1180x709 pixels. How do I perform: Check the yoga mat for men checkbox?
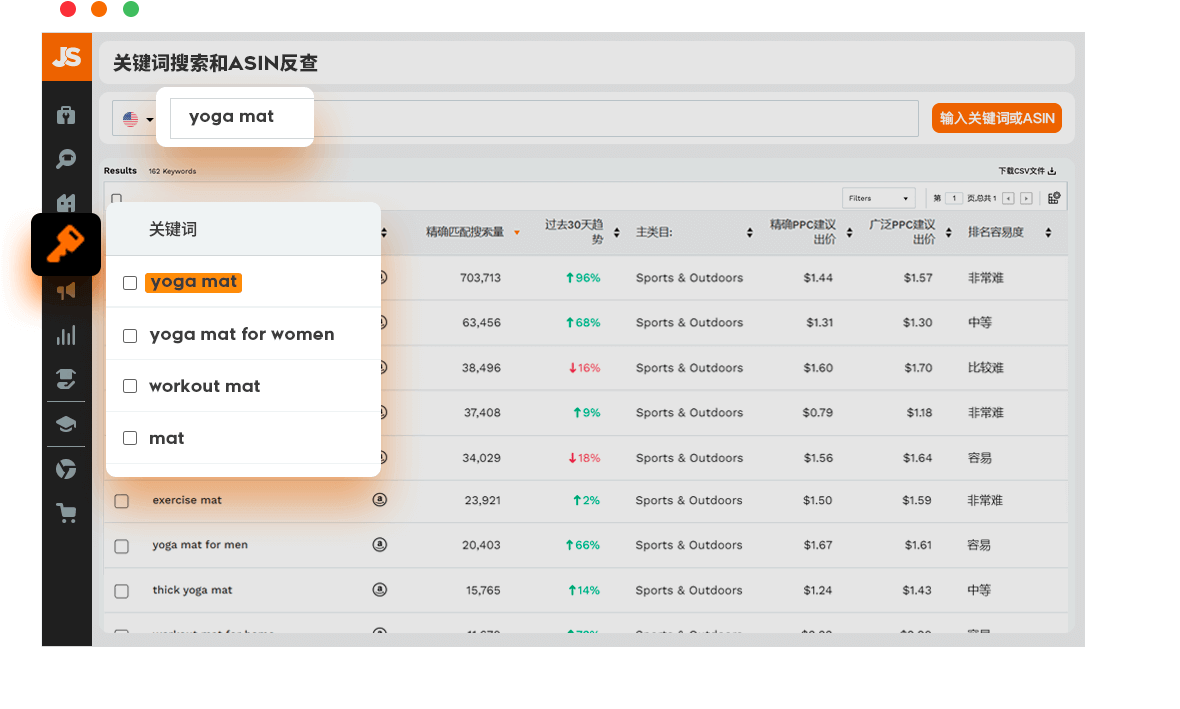tap(122, 546)
